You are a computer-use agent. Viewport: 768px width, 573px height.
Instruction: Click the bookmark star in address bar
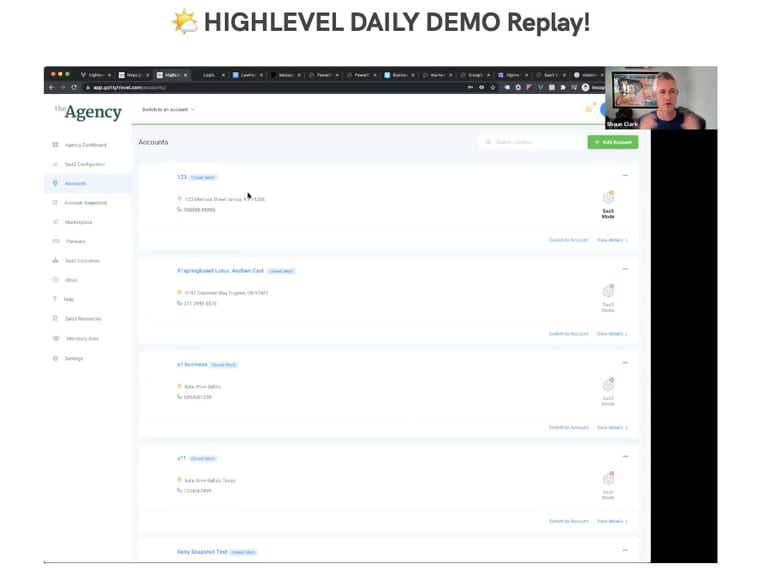[493, 87]
